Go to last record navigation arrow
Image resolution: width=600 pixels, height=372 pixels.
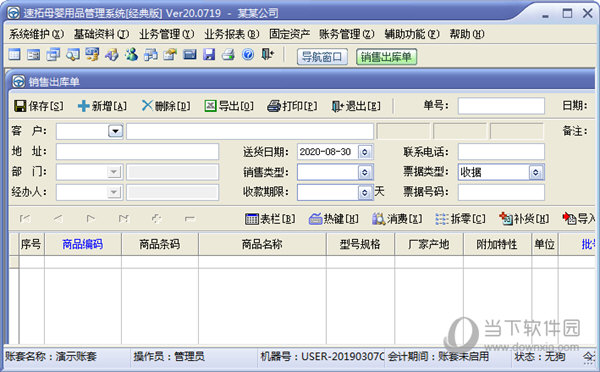(x=124, y=219)
